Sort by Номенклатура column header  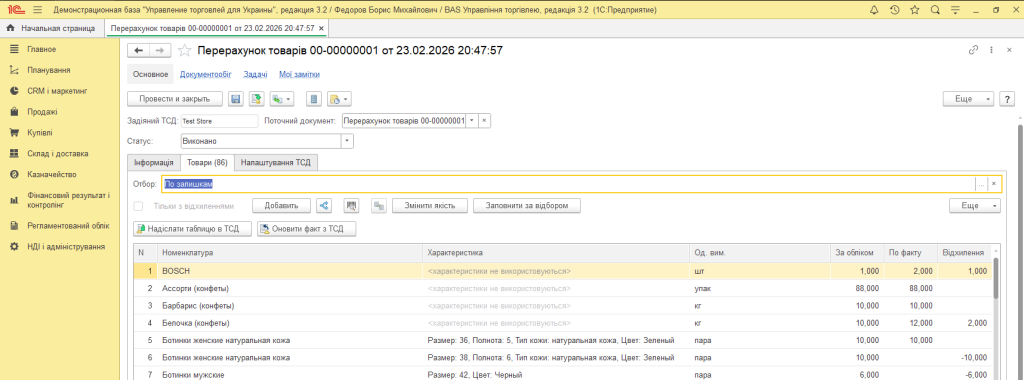[290, 252]
